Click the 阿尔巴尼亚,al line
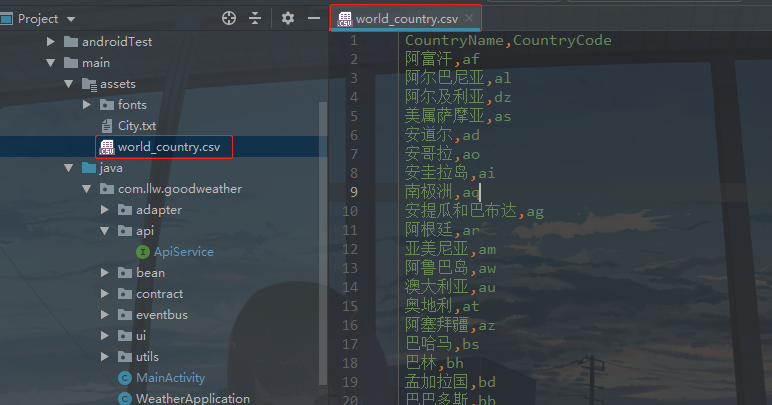This screenshot has height=405, width=772. pyautogui.click(x=458, y=78)
